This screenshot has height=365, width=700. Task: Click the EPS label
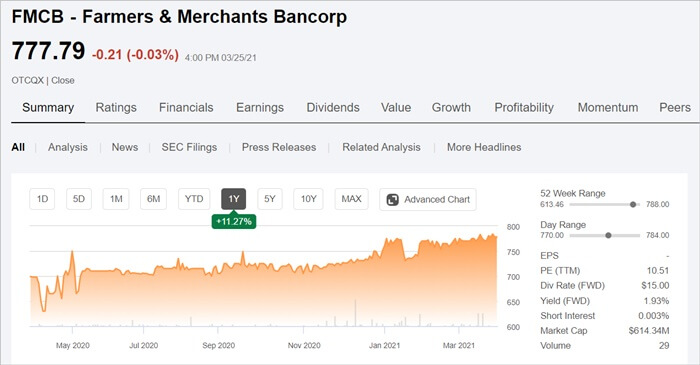click(549, 256)
